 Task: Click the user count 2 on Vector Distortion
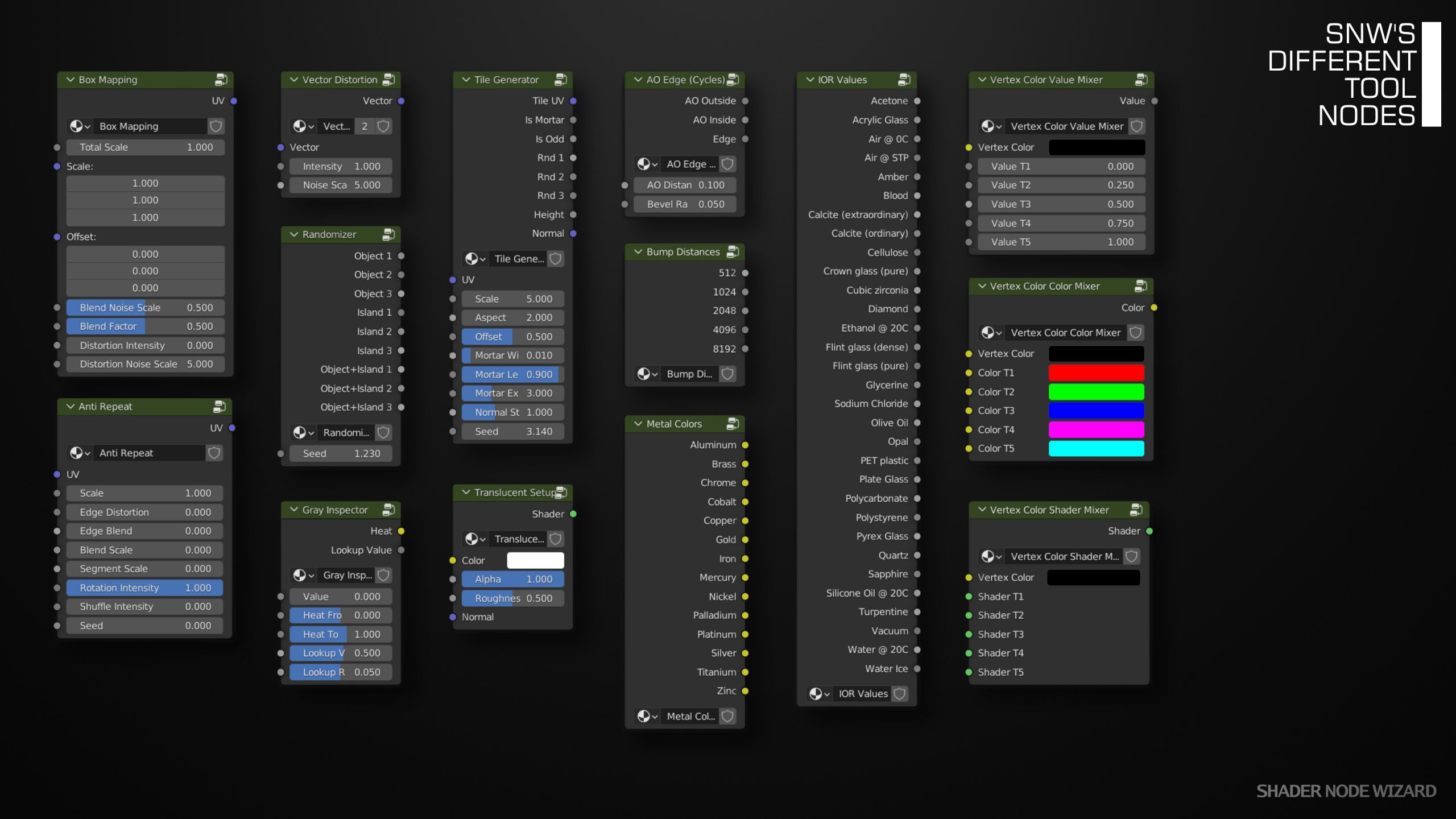(365, 126)
